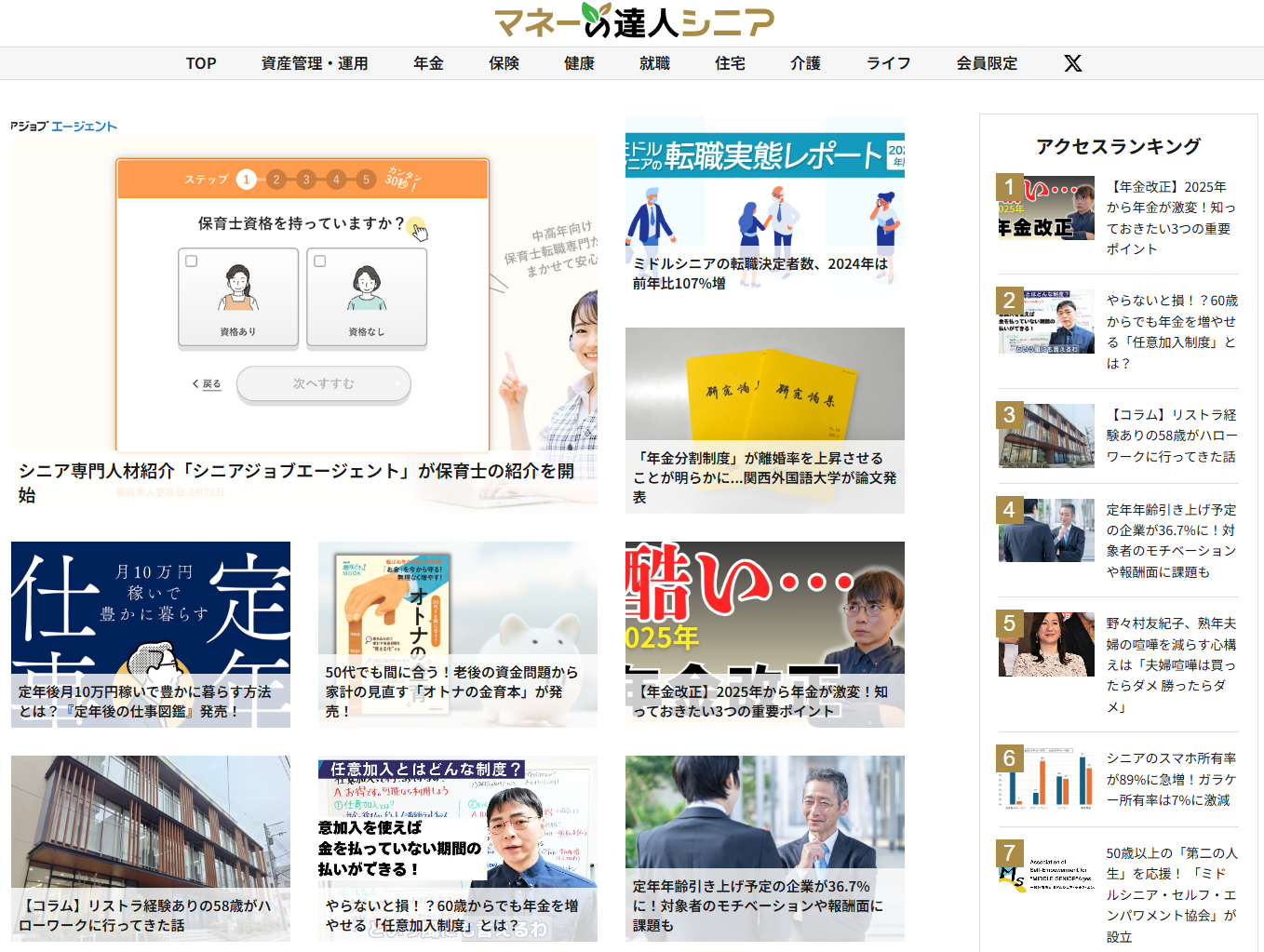This screenshot has height=952, width=1264.
Task: Open ranking 2 thumbnail image
Action: (x=1046, y=321)
